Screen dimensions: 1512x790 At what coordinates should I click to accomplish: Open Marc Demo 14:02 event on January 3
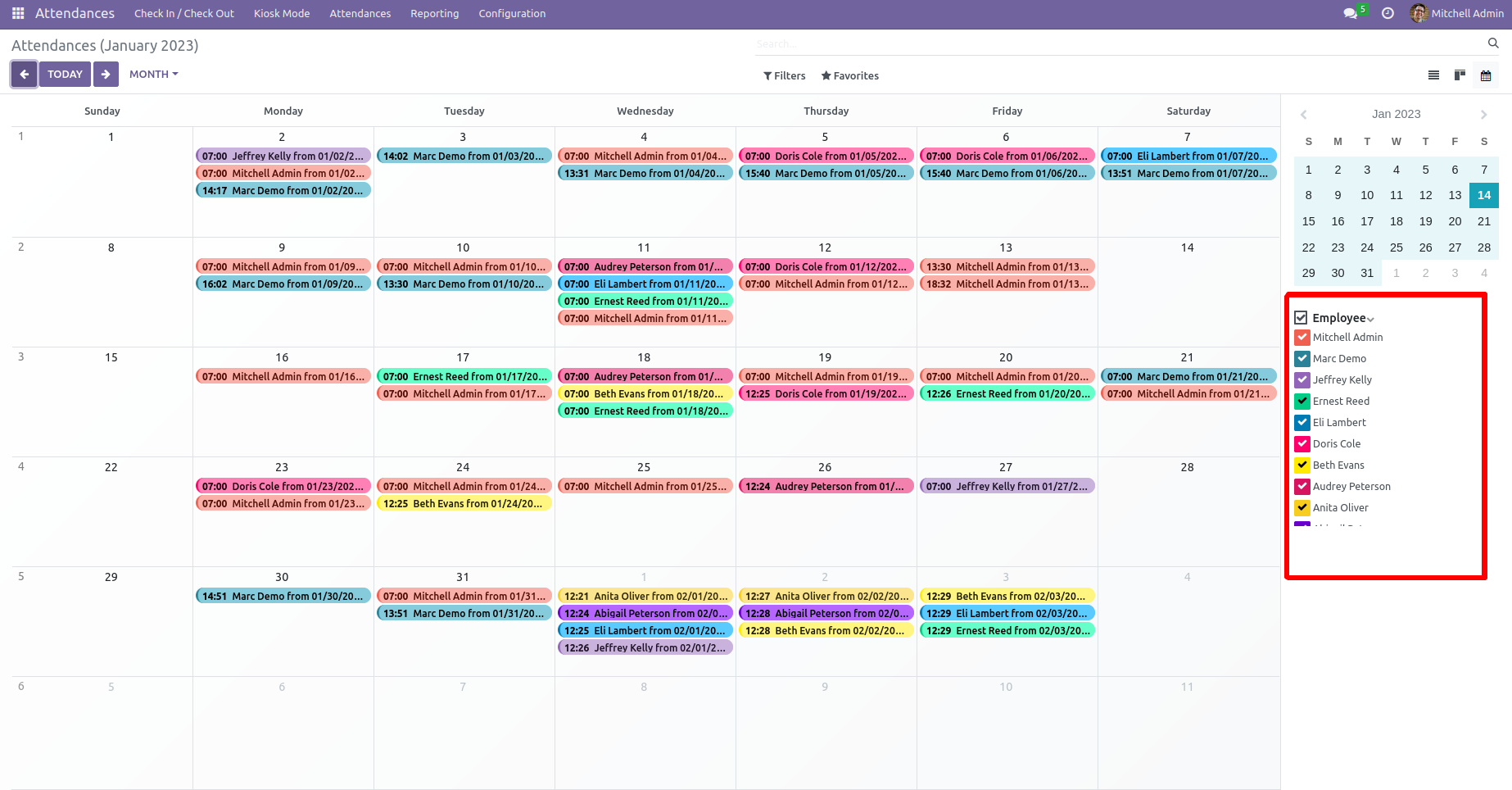point(464,156)
